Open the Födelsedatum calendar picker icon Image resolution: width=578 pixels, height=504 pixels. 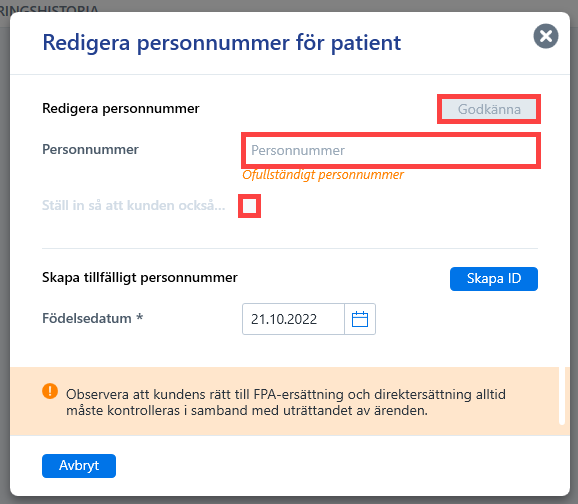tap(360, 319)
